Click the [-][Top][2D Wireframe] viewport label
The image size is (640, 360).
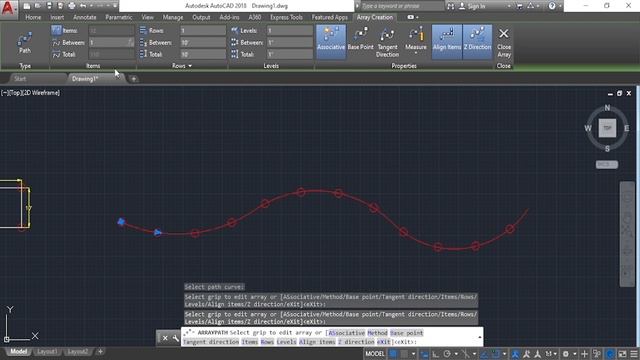(x=30, y=93)
